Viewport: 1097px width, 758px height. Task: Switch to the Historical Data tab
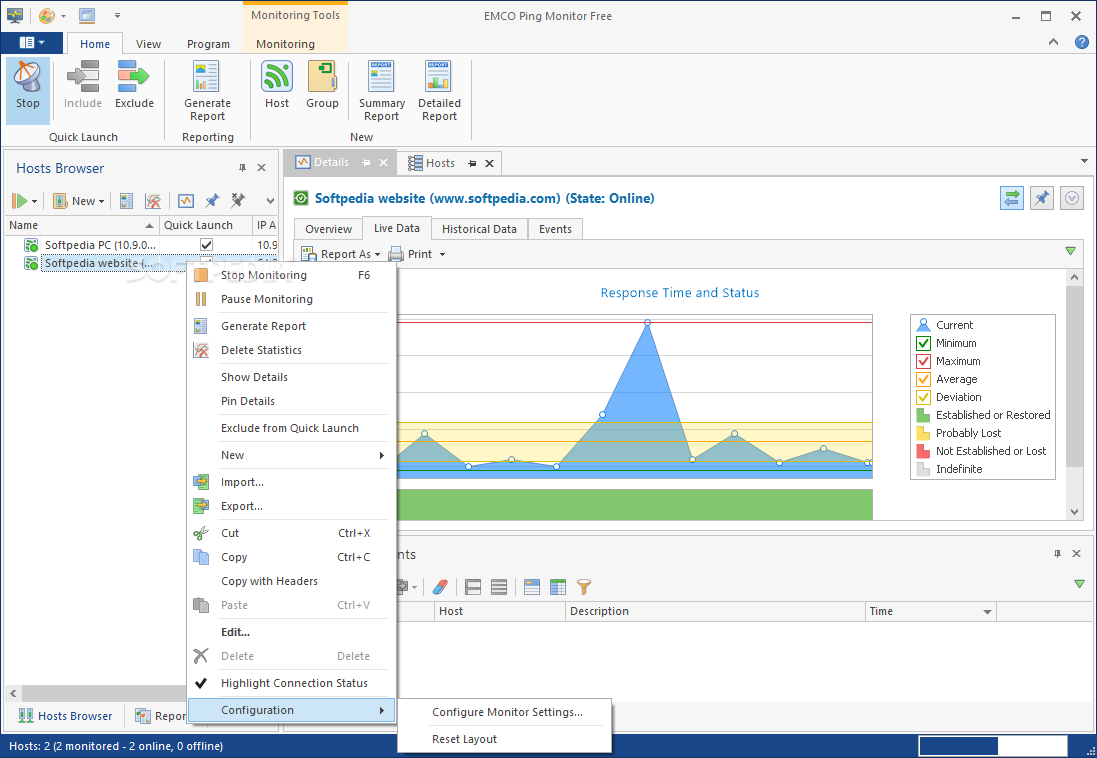point(479,229)
